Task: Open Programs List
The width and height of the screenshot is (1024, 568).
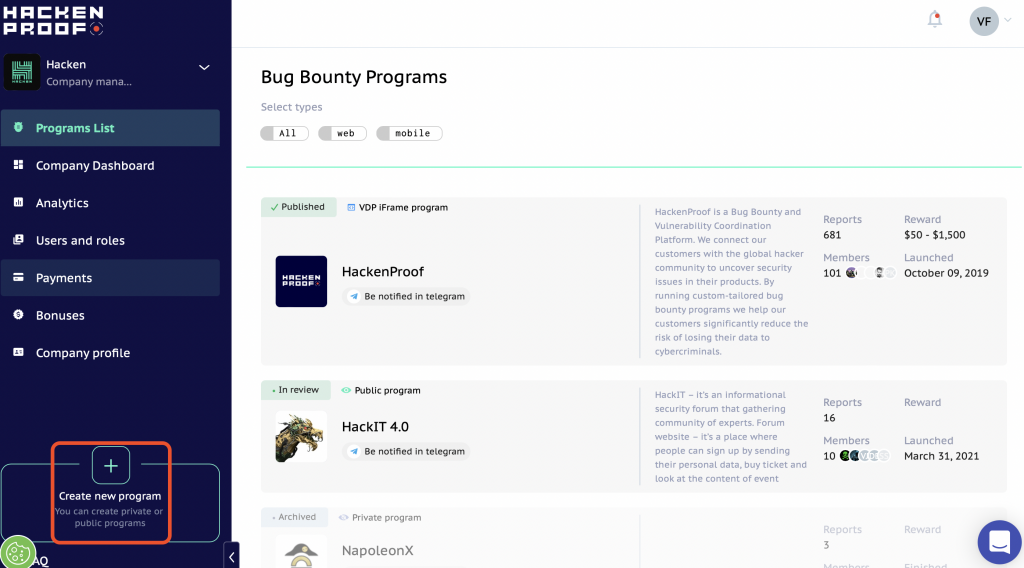Action: pos(110,128)
